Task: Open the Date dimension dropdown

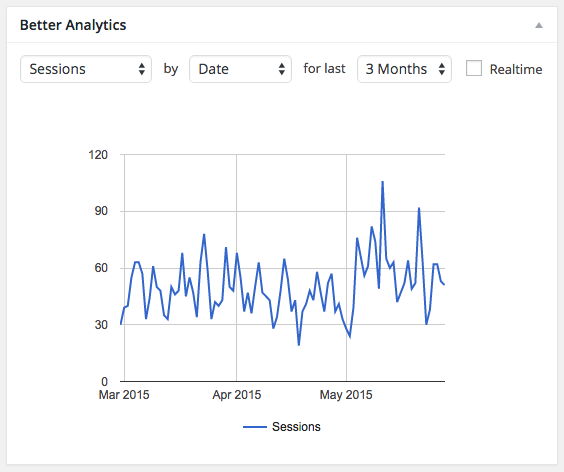Action: pos(240,69)
